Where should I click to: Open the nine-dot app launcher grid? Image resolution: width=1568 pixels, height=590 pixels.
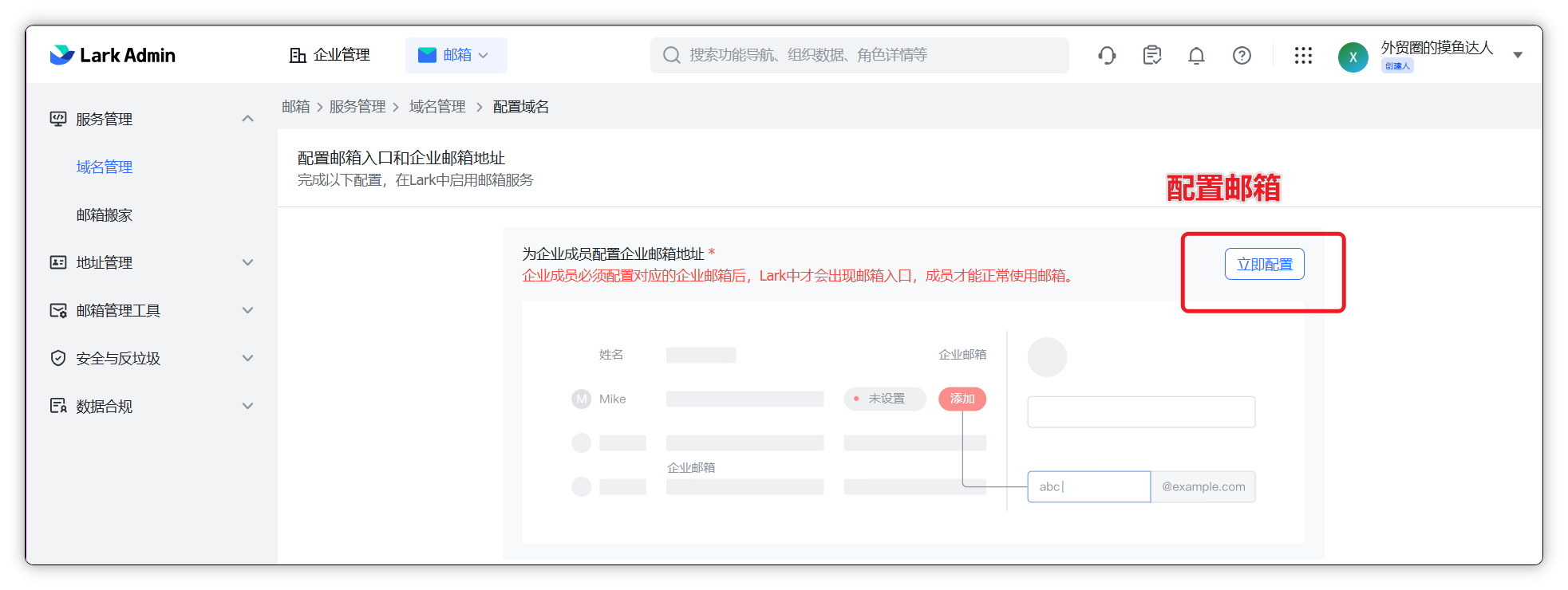point(1303,55)
